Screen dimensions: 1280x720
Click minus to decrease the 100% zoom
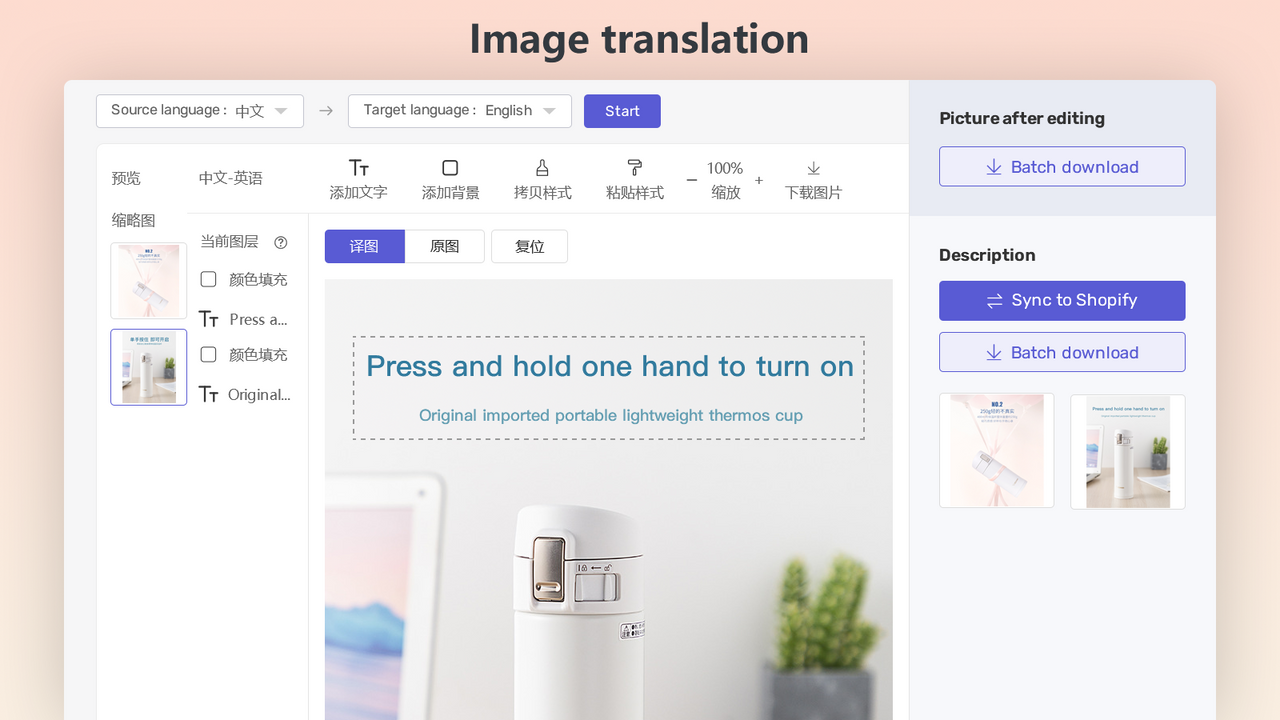691,181
